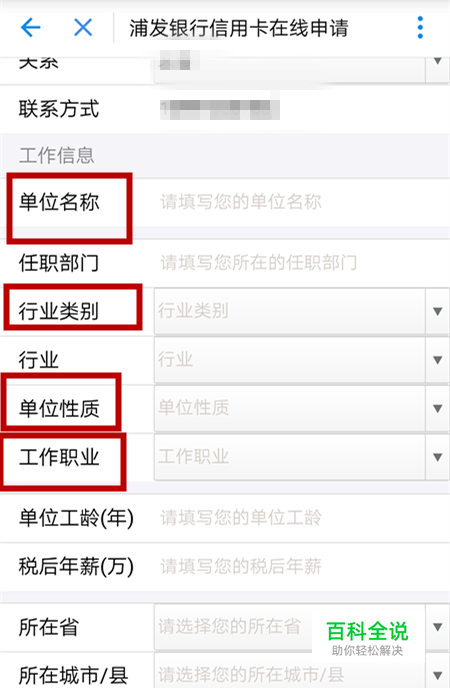Tap the 百科全说 watermark logo
Viewport: 450px width, 688px height.
367,638
